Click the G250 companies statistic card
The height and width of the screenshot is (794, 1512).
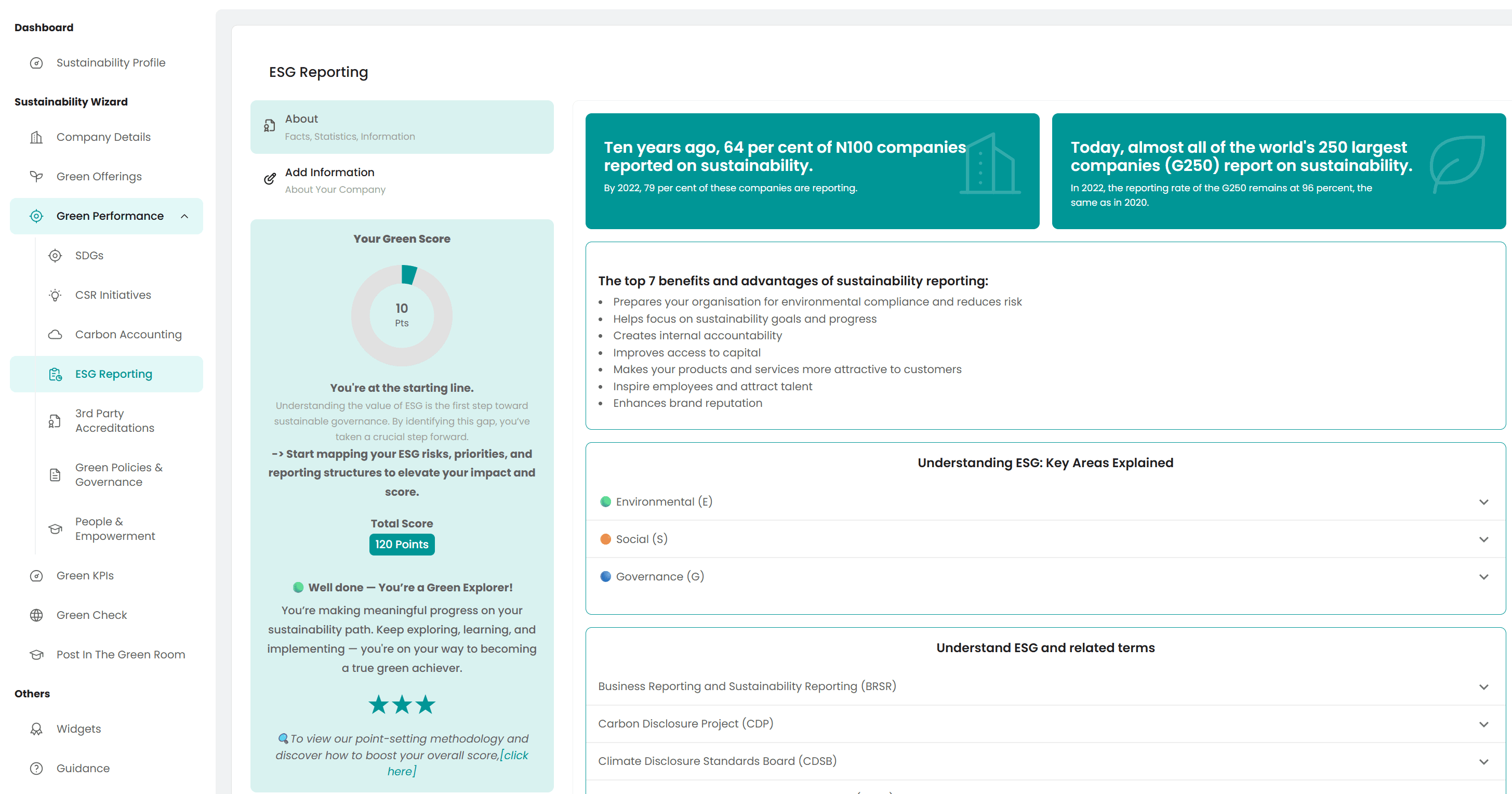pos(1278,171)
